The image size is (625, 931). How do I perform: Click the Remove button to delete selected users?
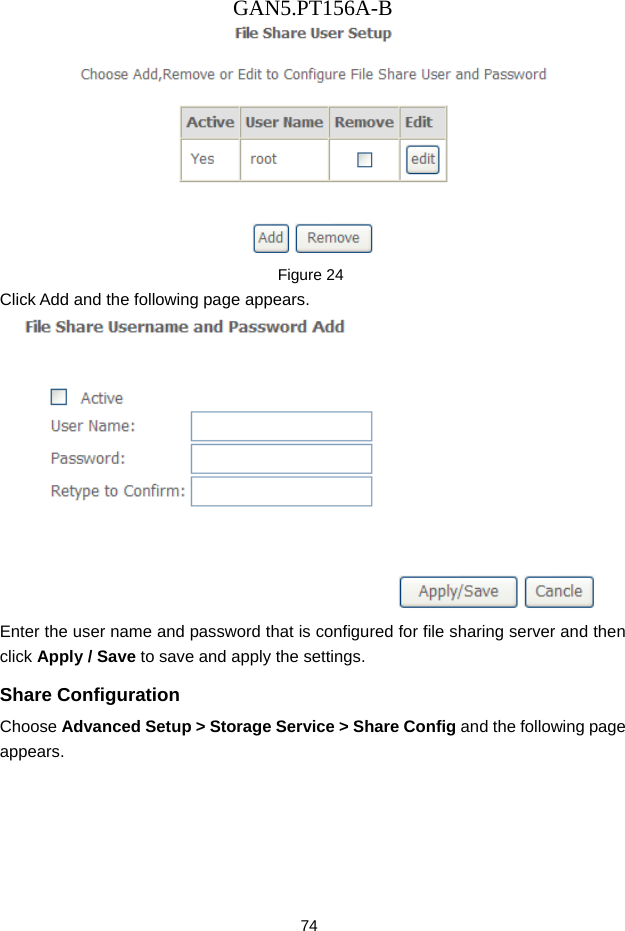coord(333,238)
